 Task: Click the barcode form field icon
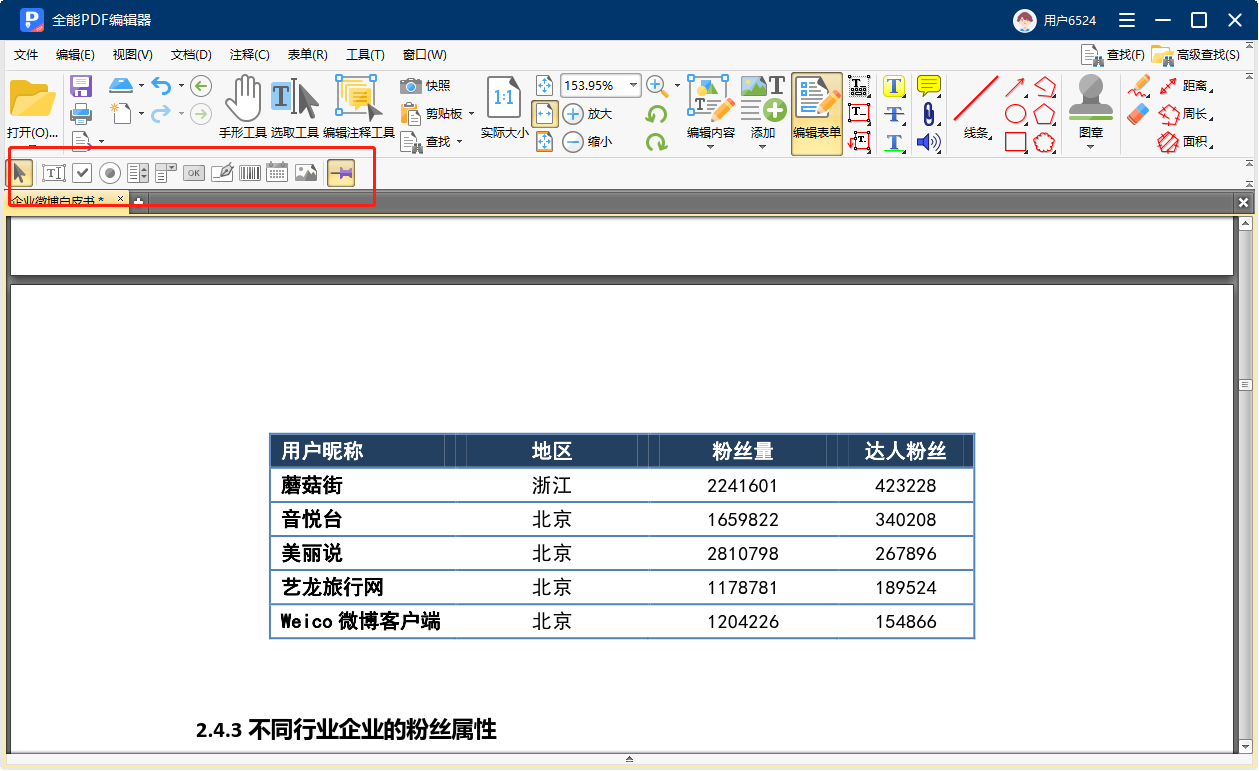click(x=250, y=173)
